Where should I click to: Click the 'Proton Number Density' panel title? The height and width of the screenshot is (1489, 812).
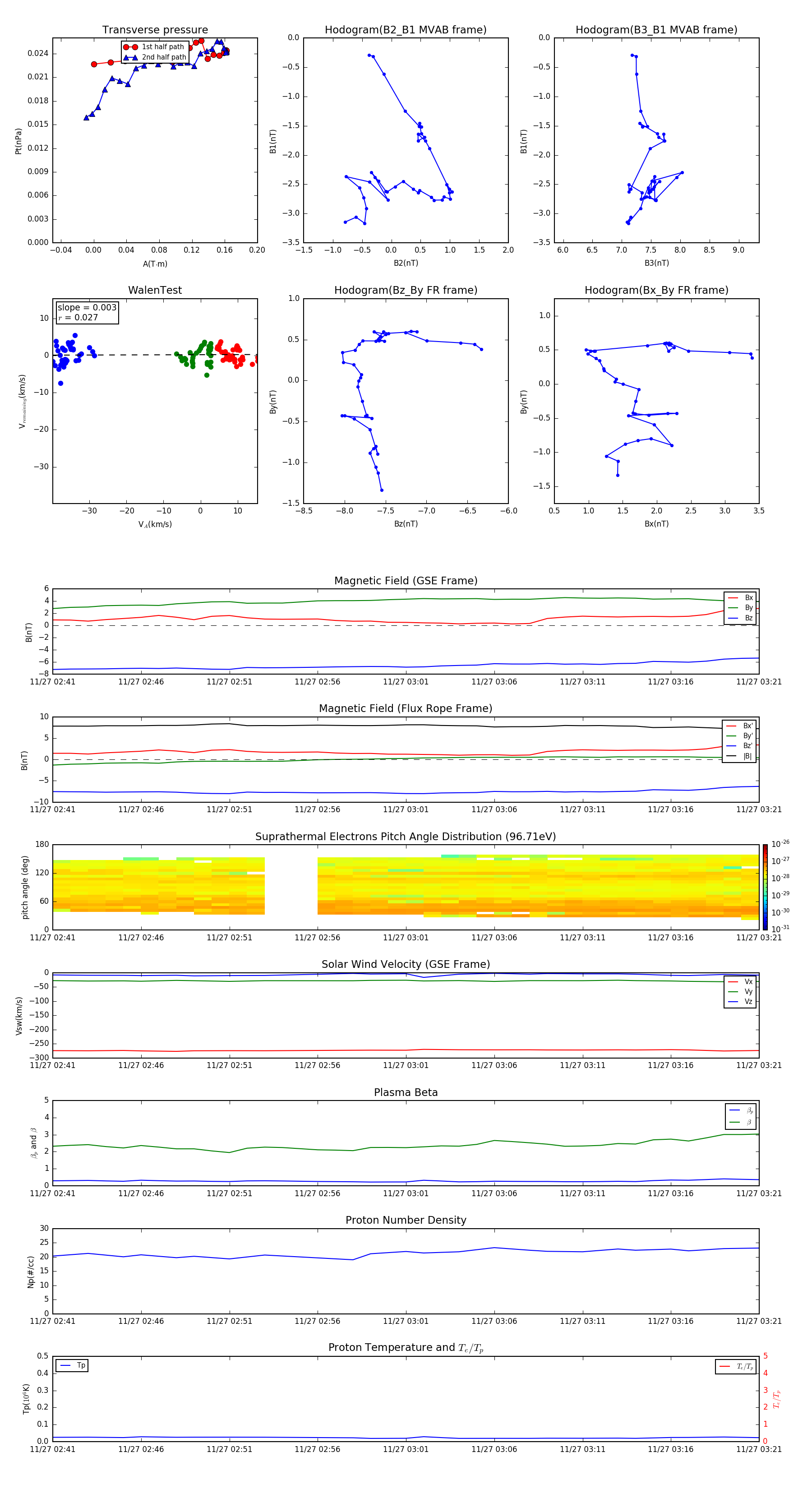406,1220
